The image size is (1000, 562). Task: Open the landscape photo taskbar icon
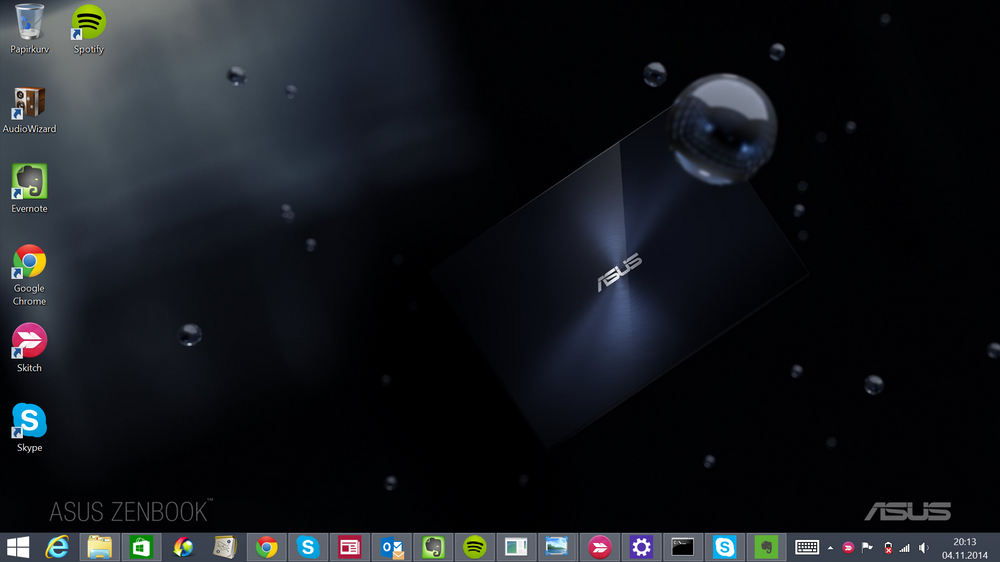(557, 547)
